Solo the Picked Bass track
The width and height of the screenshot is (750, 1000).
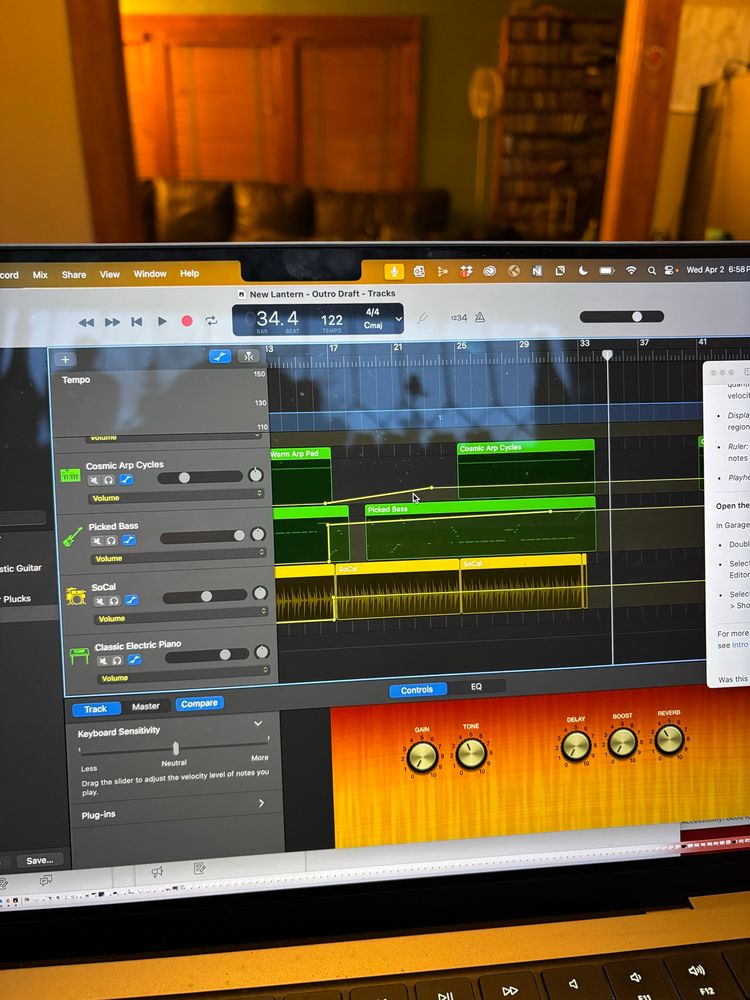click(x=111, y=541)
